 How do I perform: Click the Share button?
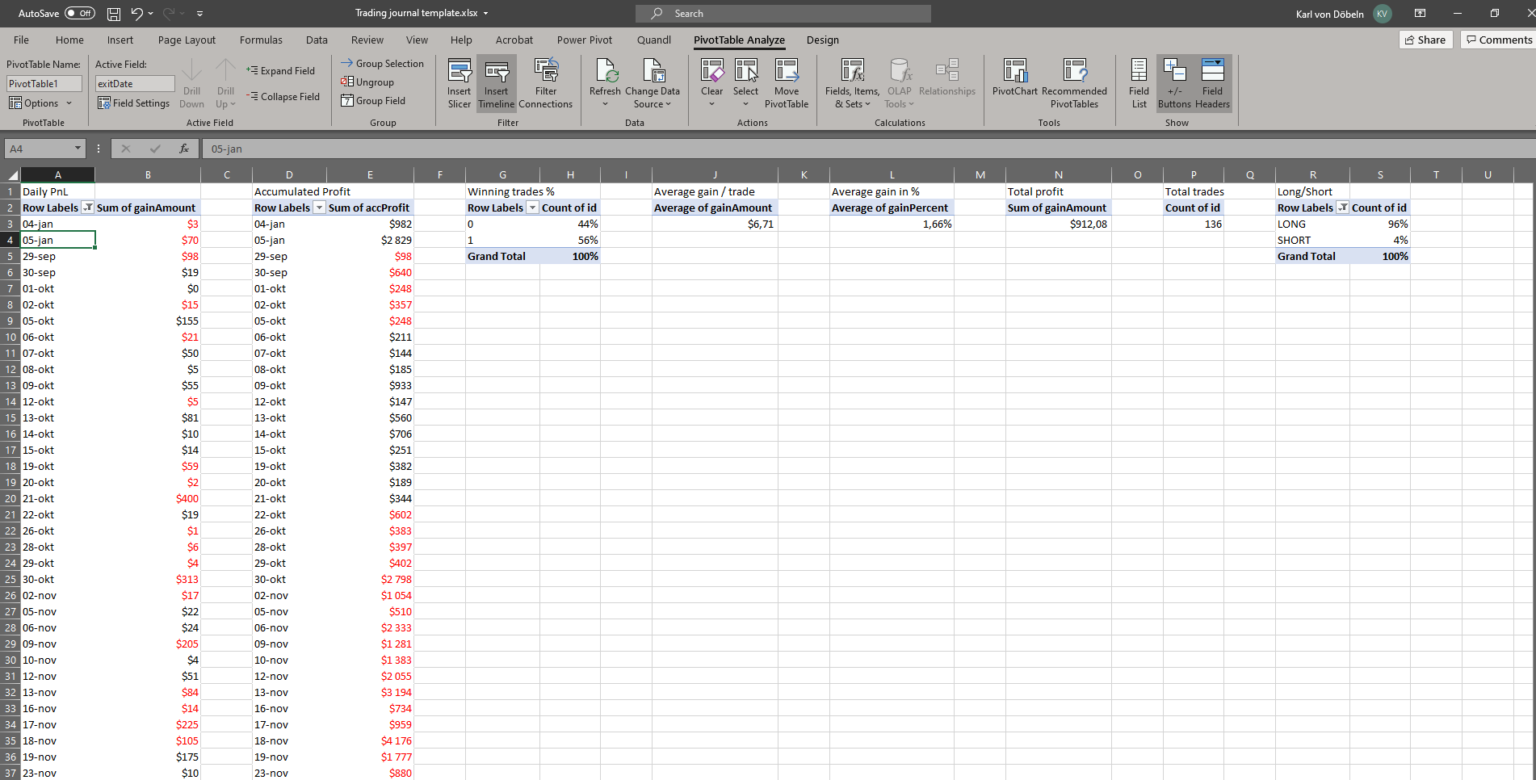(1425, 40)
